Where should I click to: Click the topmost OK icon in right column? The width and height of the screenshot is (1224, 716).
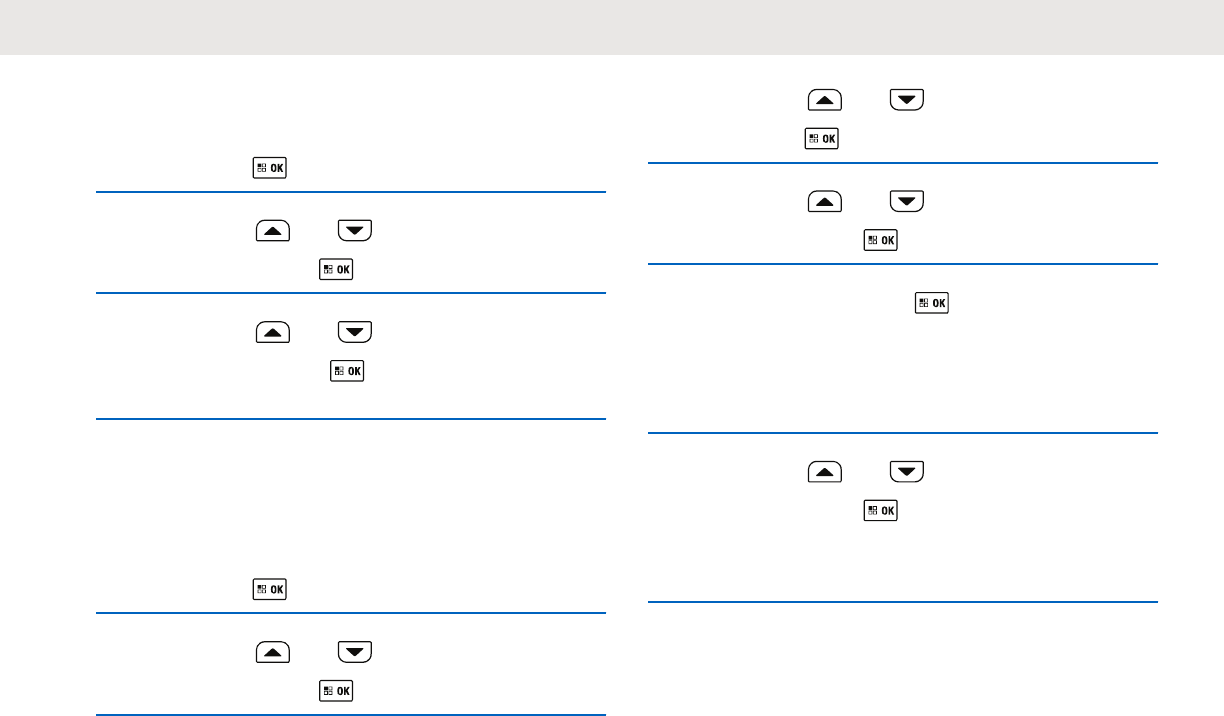click(821, 139)
